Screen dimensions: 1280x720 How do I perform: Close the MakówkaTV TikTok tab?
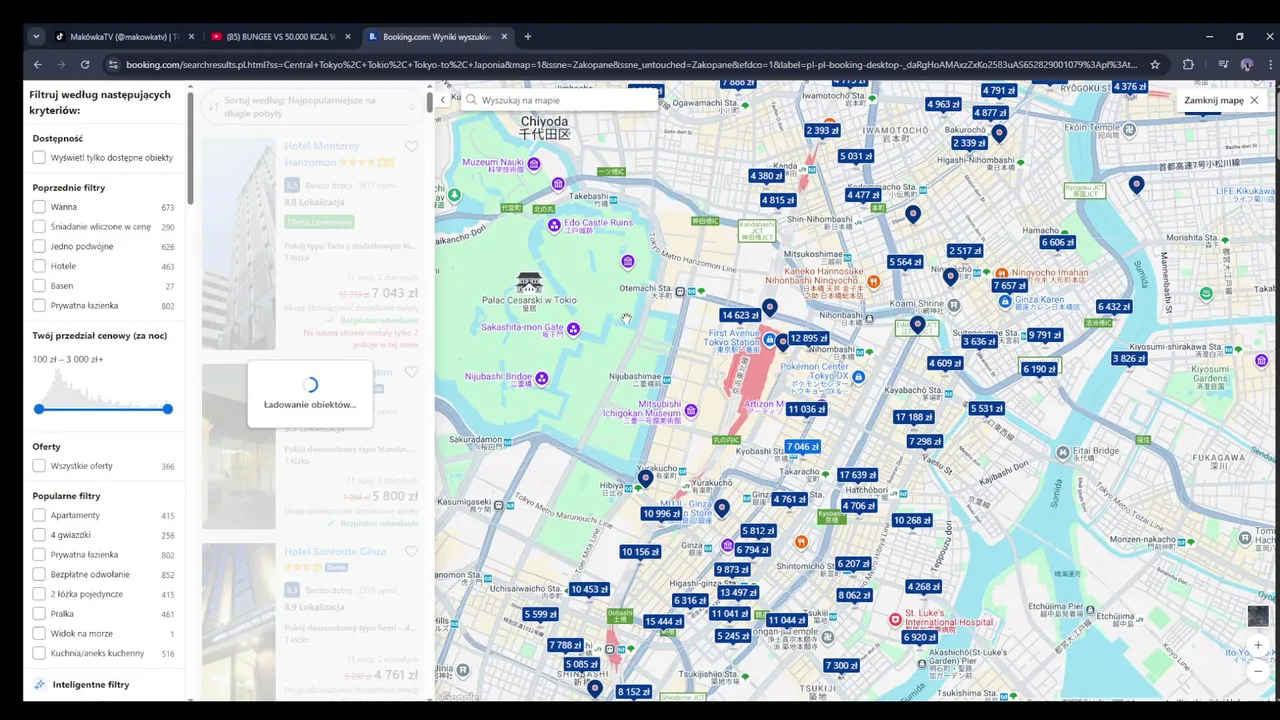click(x=191, y=37)
